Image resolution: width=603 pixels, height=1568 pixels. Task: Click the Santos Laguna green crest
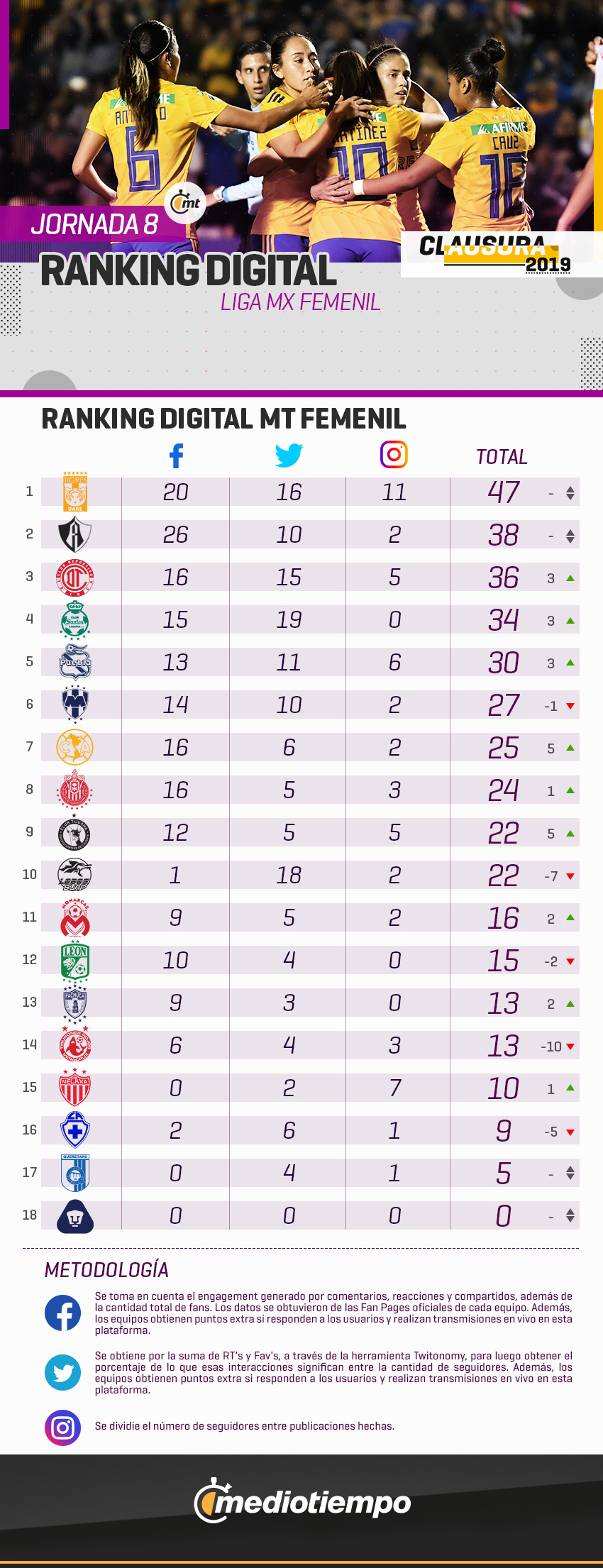[75, 619]
